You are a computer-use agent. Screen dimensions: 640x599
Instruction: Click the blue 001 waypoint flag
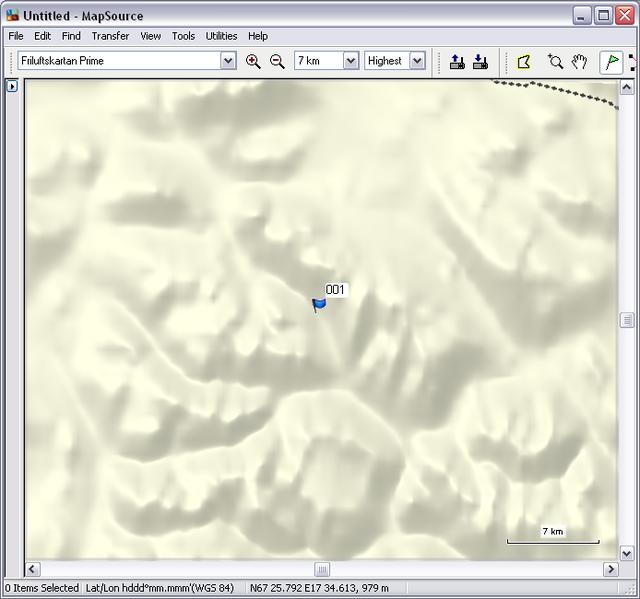tap(319, 304)
